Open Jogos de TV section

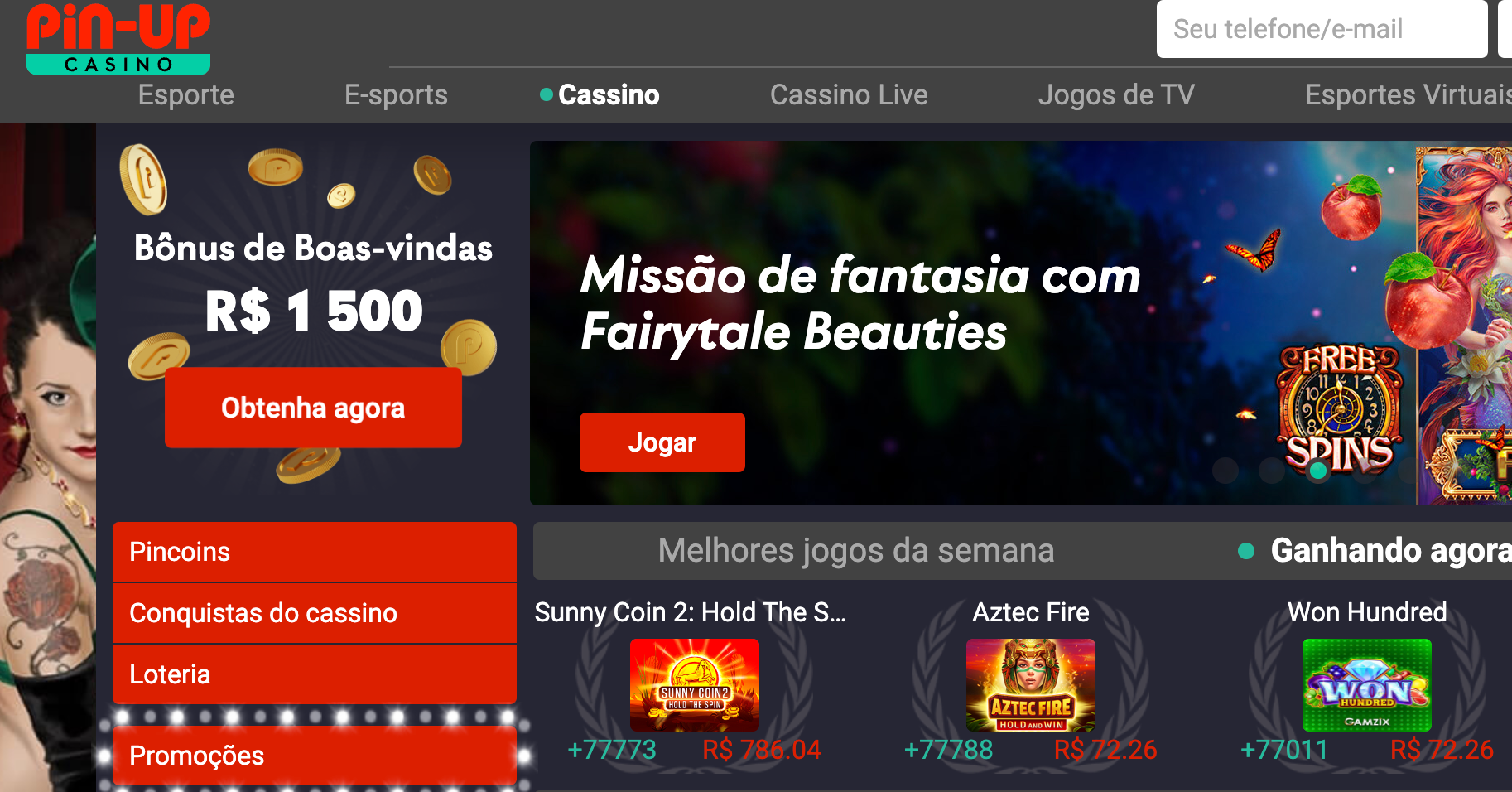click(1116, 94)
